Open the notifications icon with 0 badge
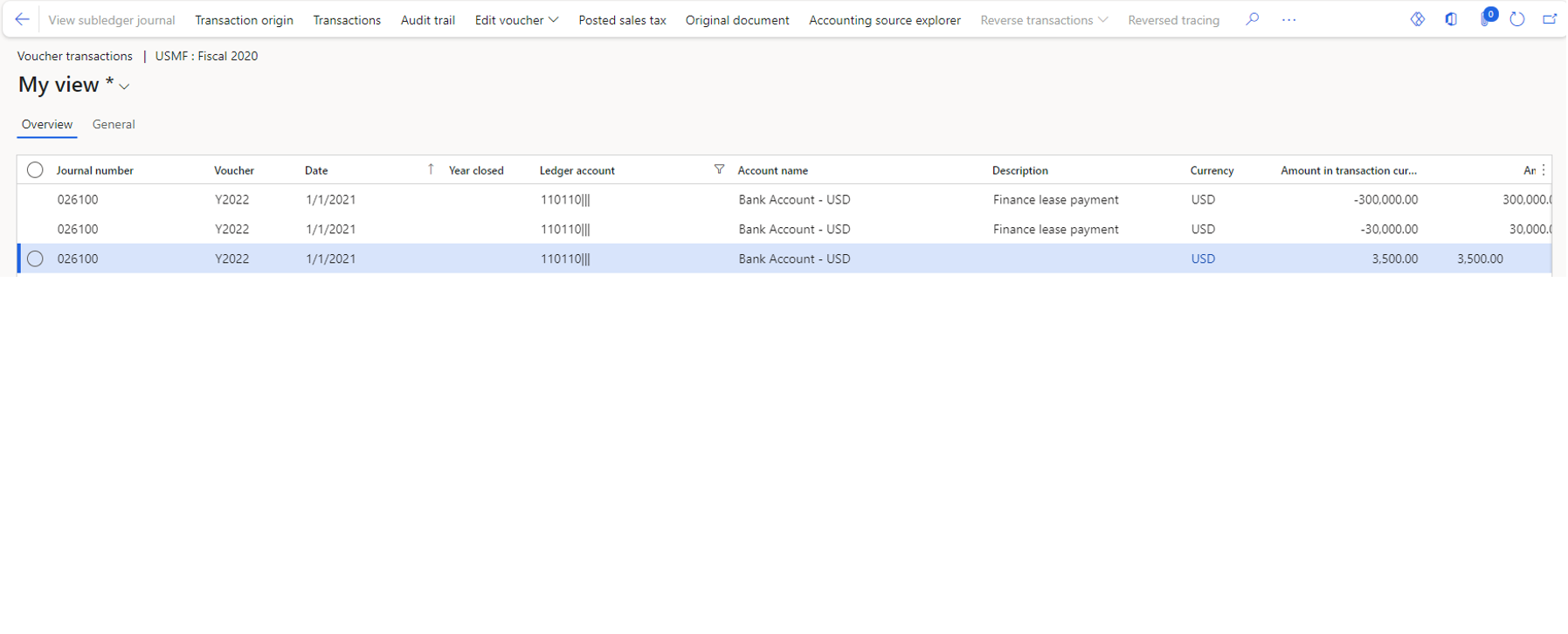1568x634 pixels. [x=1487, y=17]
